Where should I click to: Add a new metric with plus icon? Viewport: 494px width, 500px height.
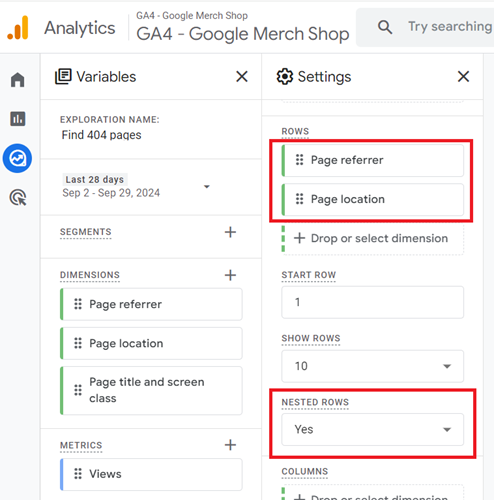[x=230, y=445]
